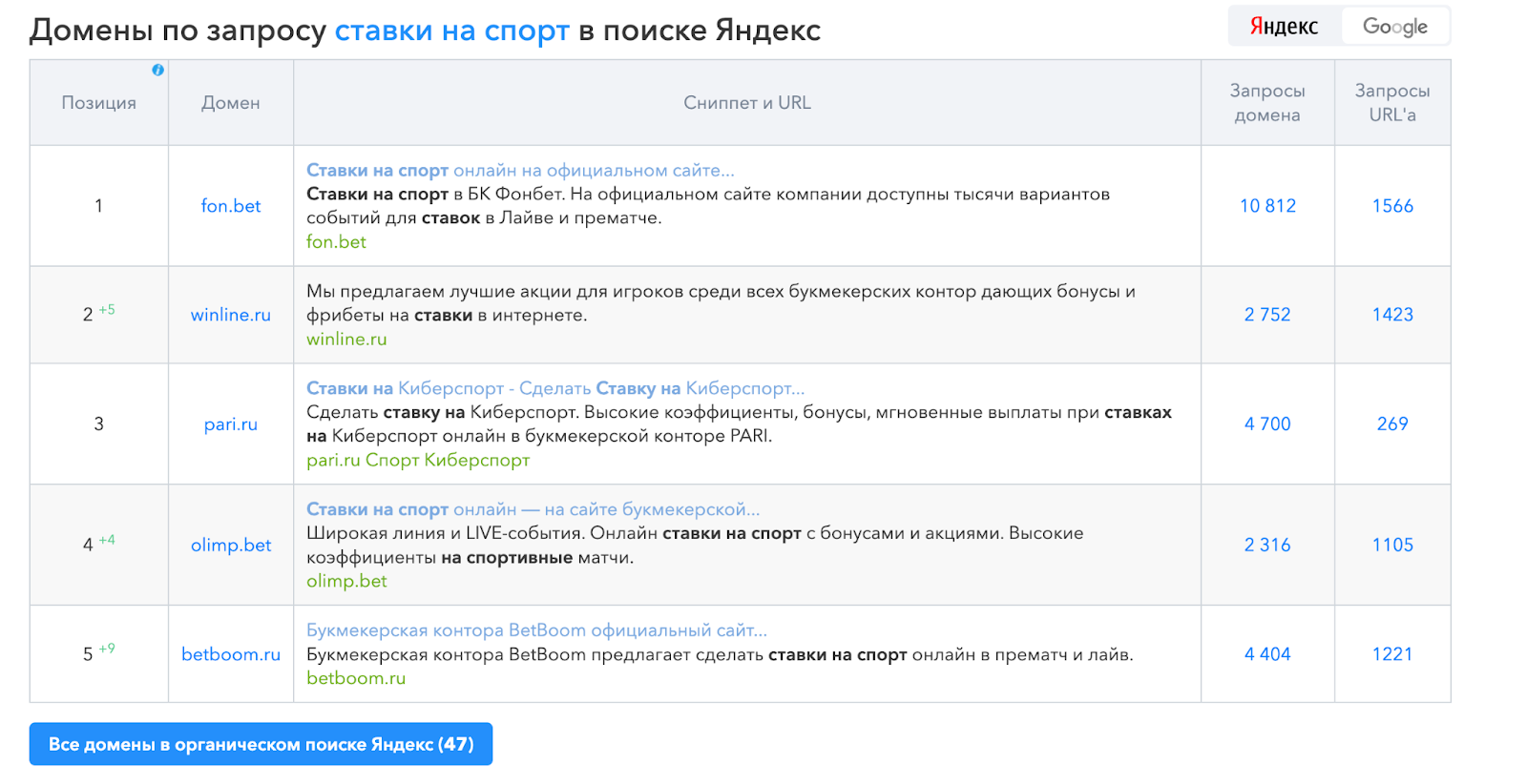Open URL queries count 269

pos(1392,424)
